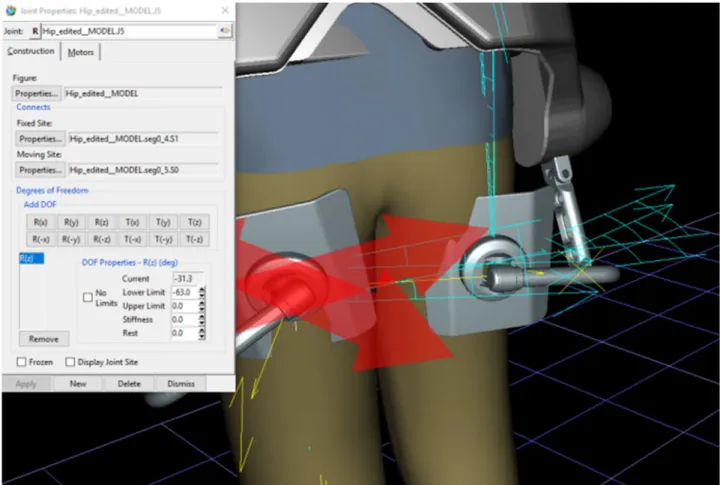Add R(-z) degree of freedom
726x485 pixels.
coord(102,239)
